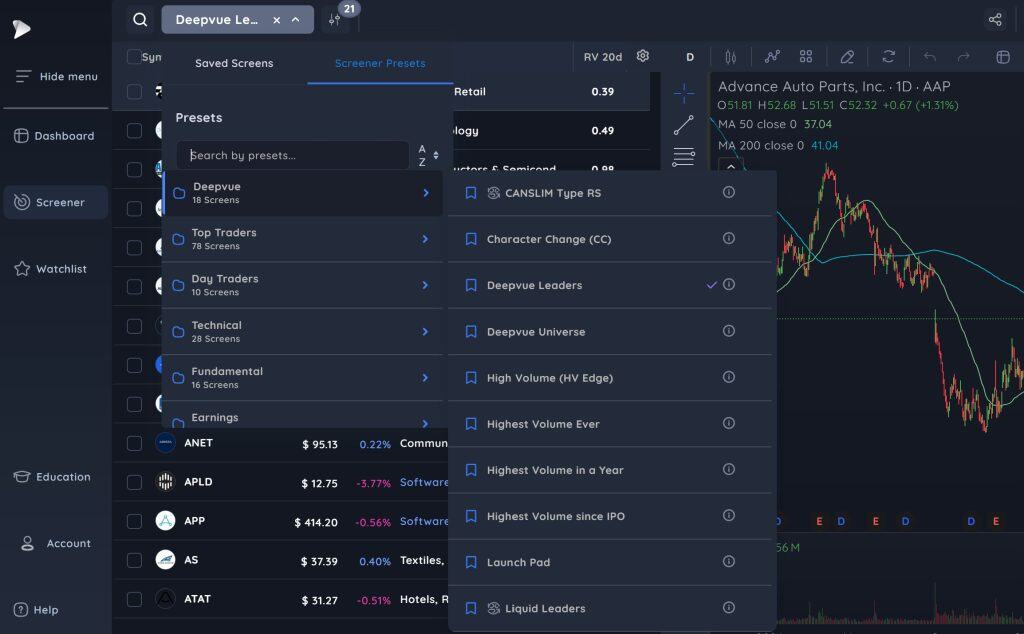
Task: Show info for Character Change (CC) preset
Action: pyautogui.click(x=729, y=238)
